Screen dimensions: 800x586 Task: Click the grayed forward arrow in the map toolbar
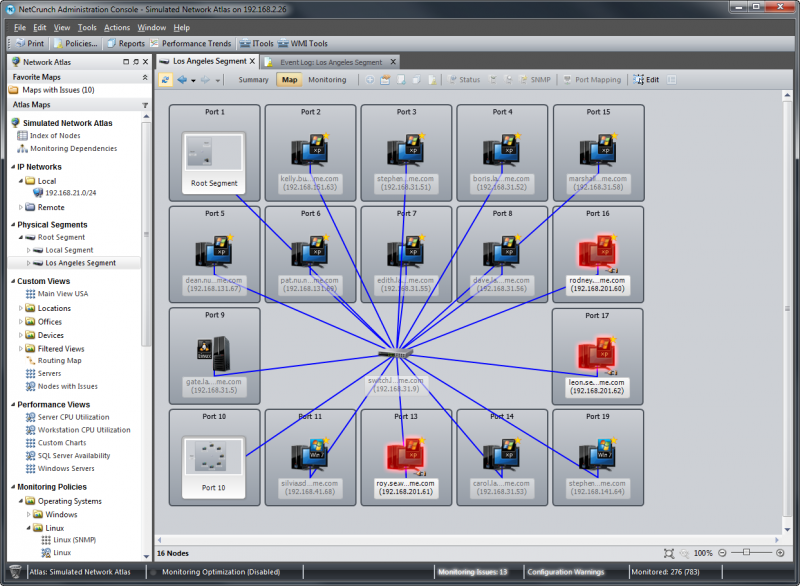(205, 80)
